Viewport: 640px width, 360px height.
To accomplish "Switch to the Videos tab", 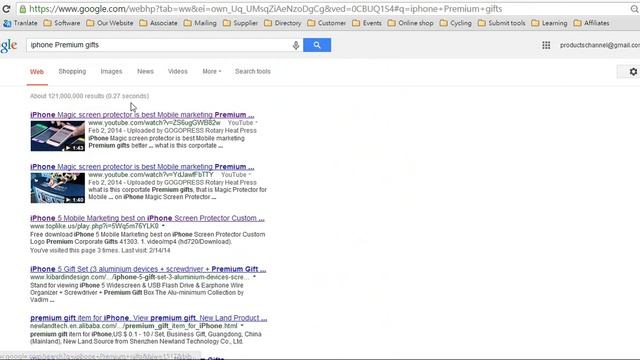I will [x=178, y=71].
